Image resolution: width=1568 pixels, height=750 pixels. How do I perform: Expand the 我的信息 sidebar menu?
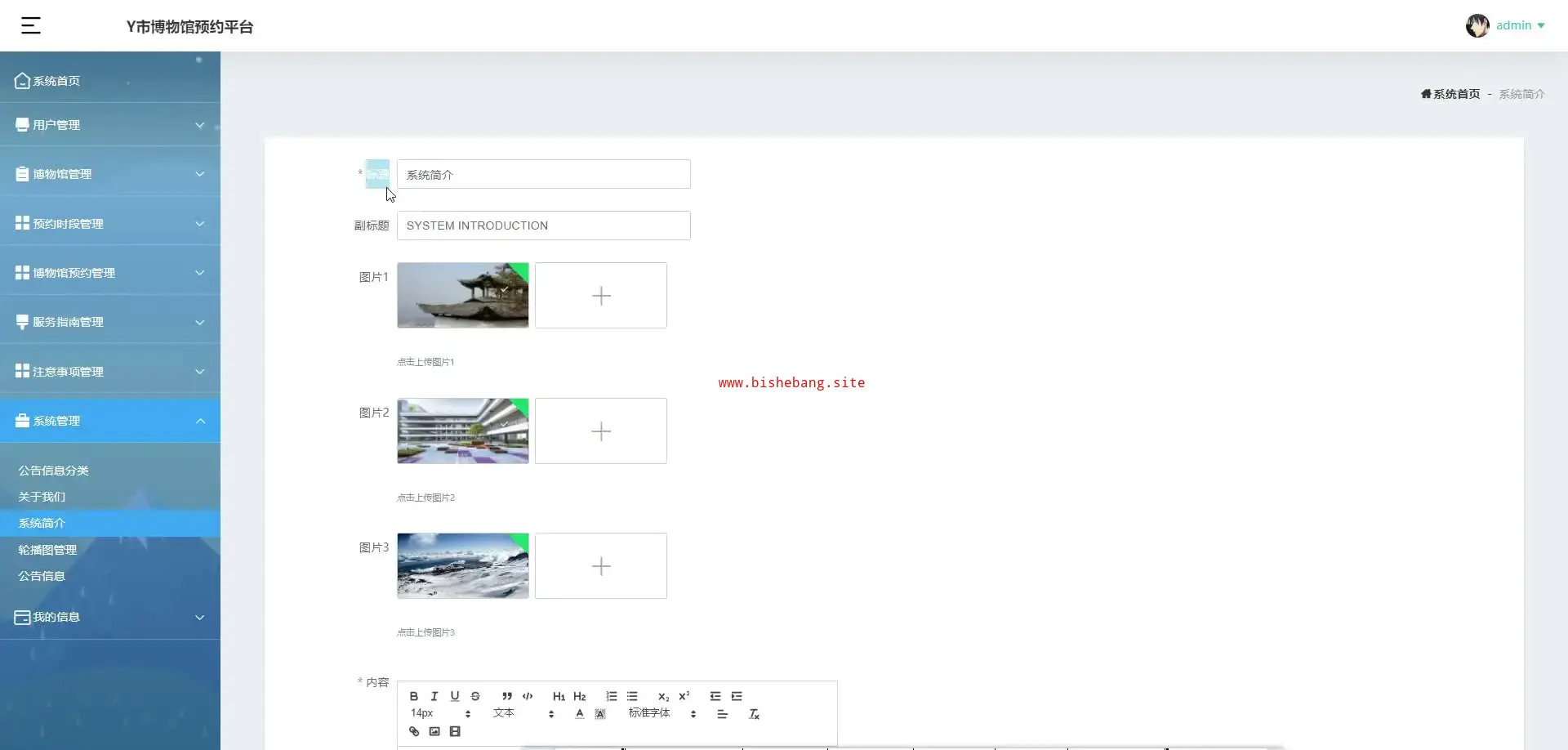[x=110, y=617]
